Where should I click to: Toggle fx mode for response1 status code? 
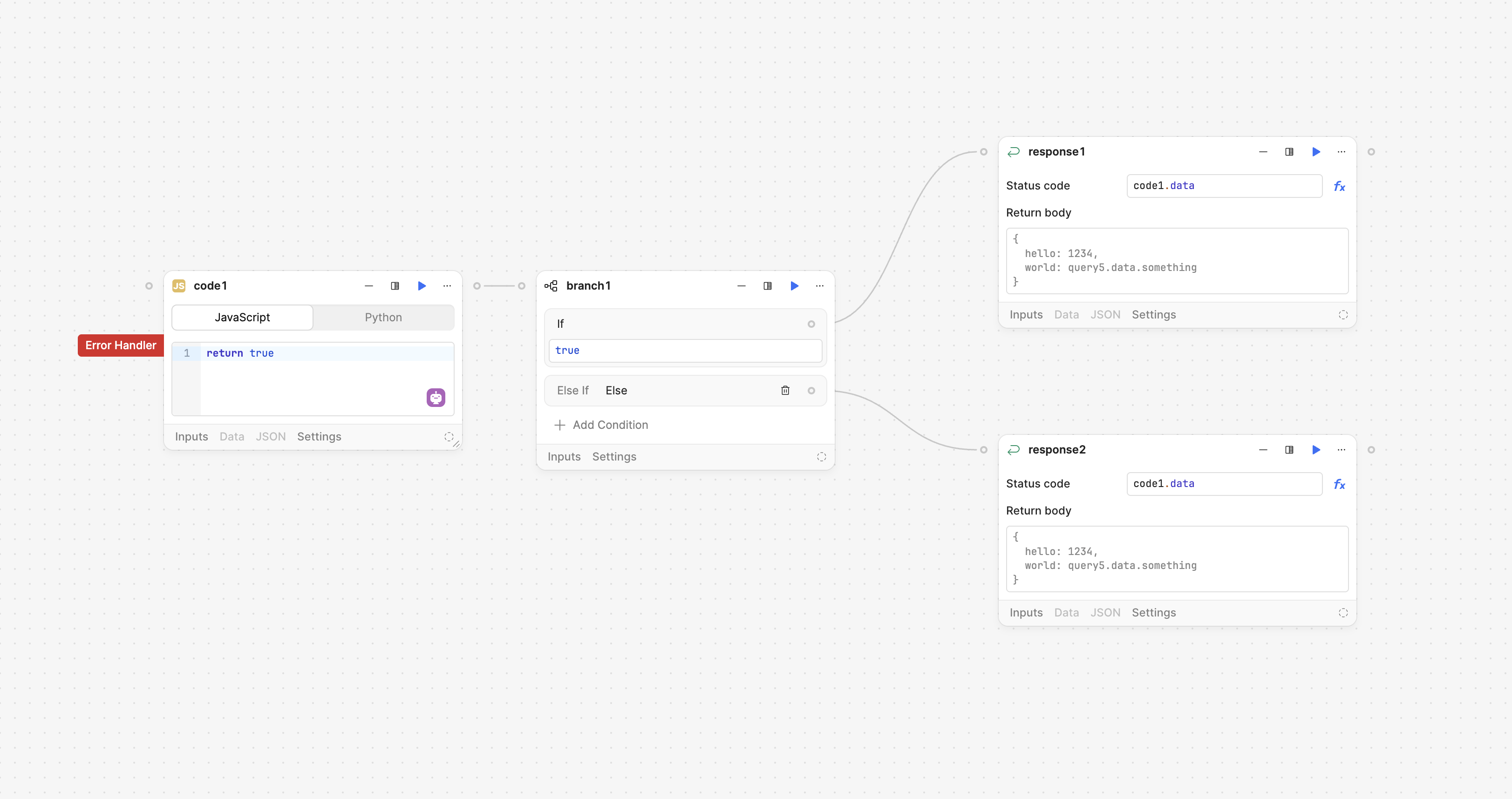(1339, 186)
